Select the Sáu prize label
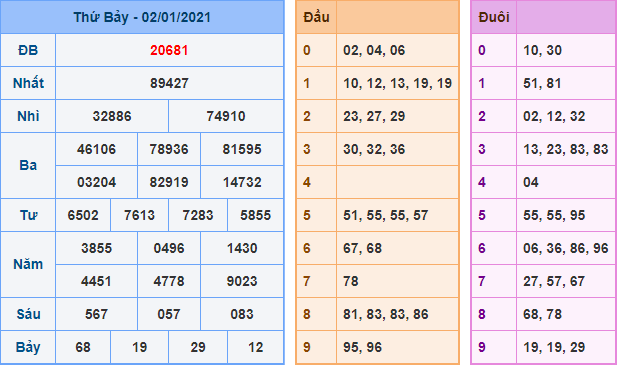Image resolution: width=619 pixels, height=365 pixels. [28, 314]
